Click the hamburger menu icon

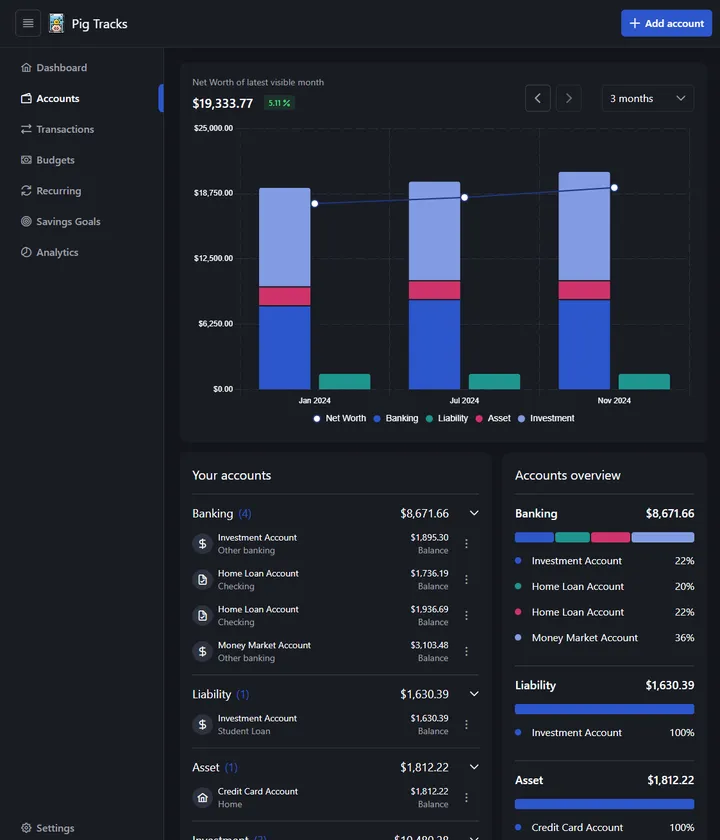[28, 23]
